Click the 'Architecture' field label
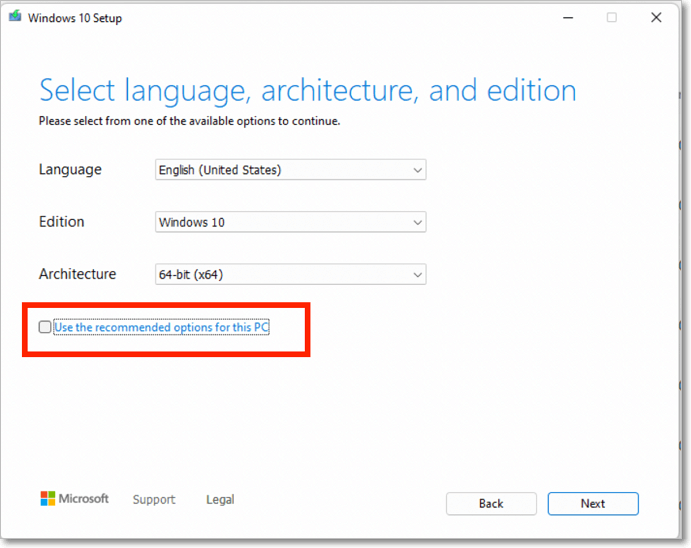This screenshot has height=548, width=691. tap(77, 274)
